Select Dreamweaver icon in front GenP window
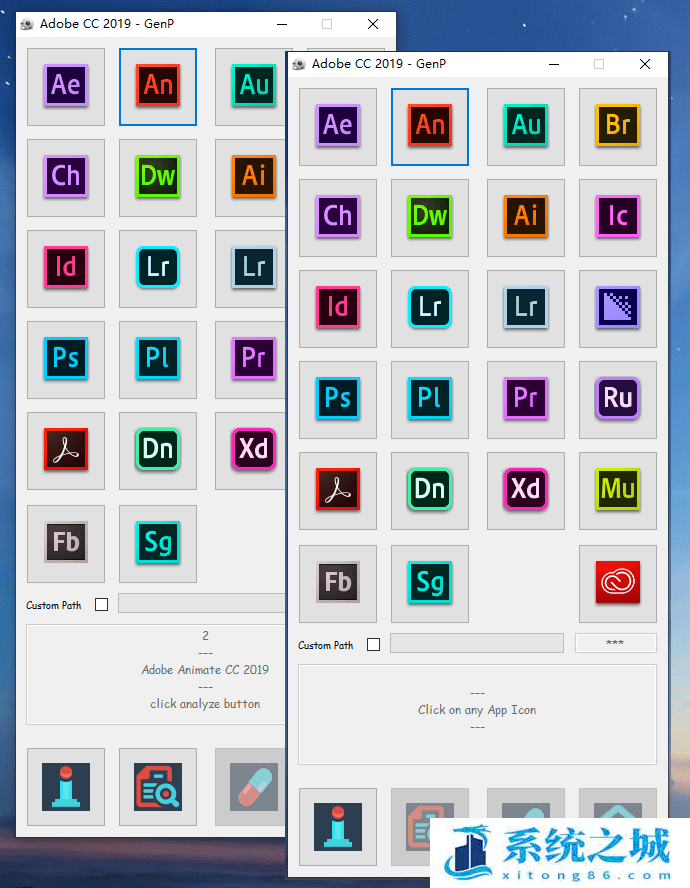This screenshot has width=690, height=888. (x=429, y=217)
